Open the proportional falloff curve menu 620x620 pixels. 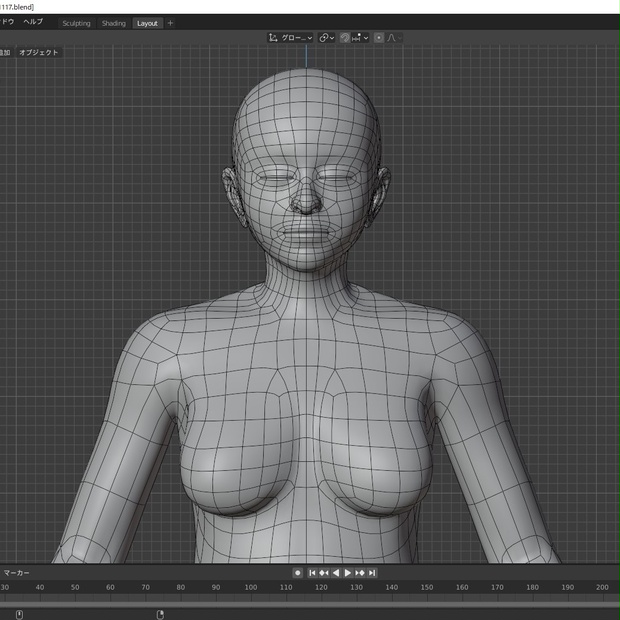tap(394, 38)
